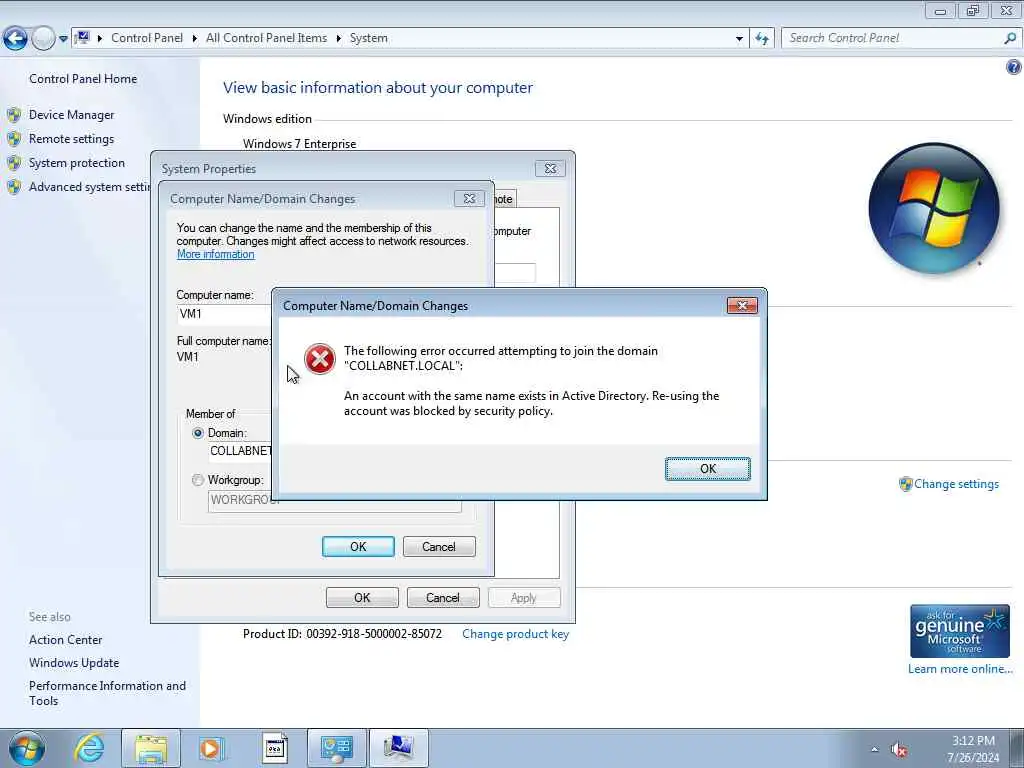Close the error dialog using red X

pyautogui.click(x=742, y=306)
